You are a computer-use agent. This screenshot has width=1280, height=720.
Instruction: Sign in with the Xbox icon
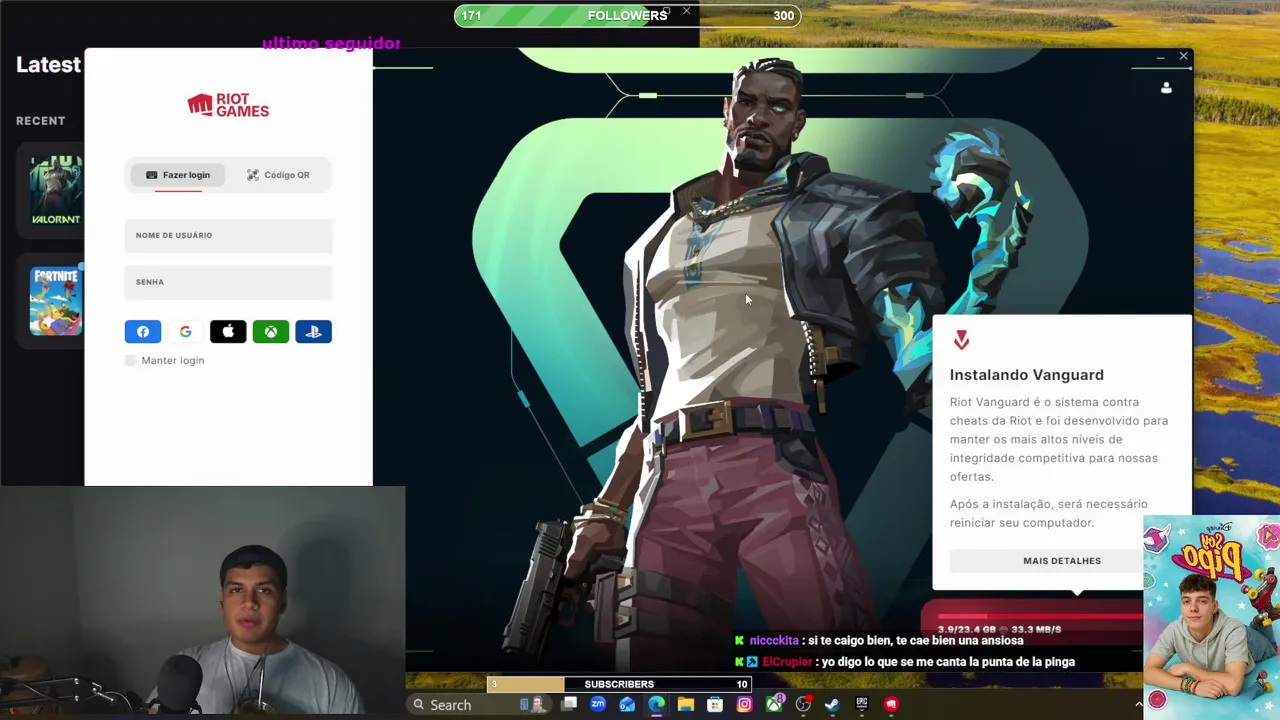[x=271, y=332]
